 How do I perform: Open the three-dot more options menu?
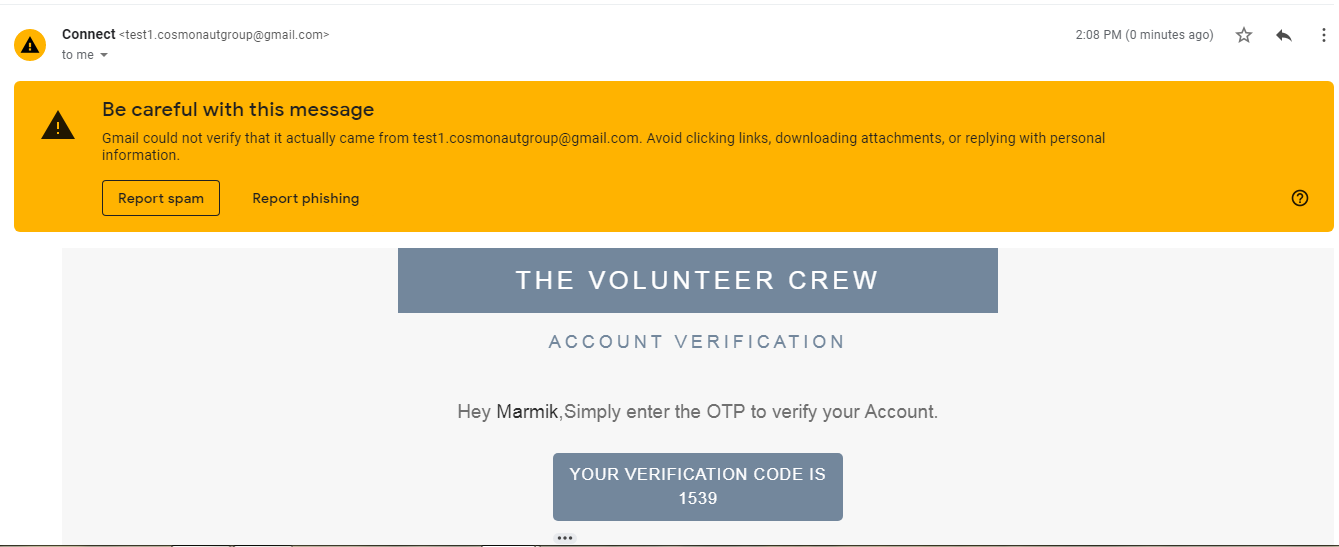point(1324,35)
